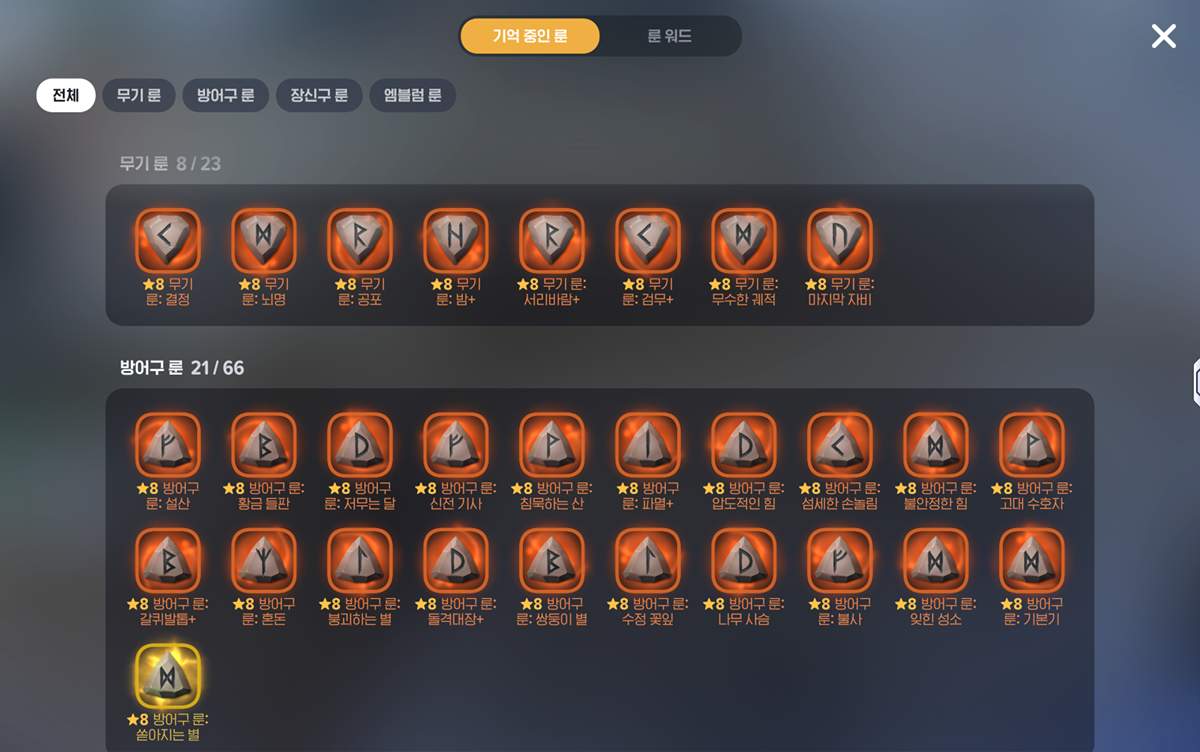This screenshot has width=1200, height=752.
Task: Select the 무기 룬: 뇌명 rune icon
Action: pyautogui.click(x=264, y=240)
